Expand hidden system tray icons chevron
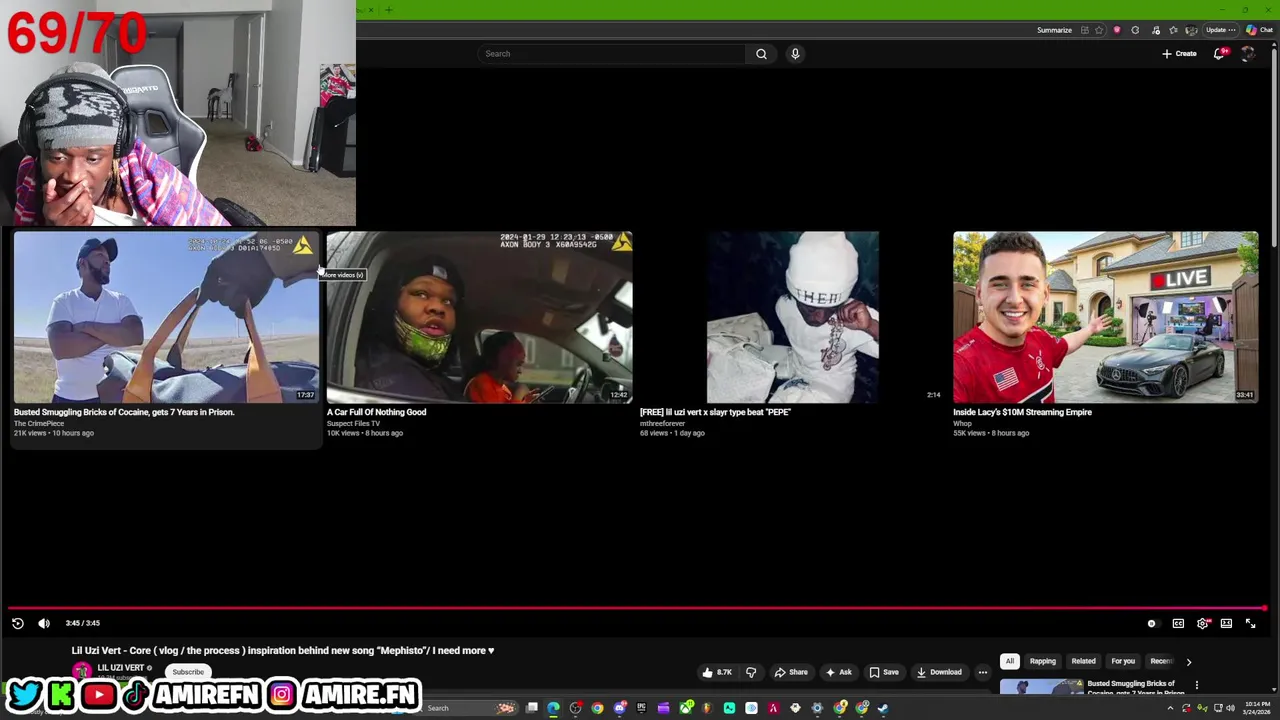 click(1170, 708)
